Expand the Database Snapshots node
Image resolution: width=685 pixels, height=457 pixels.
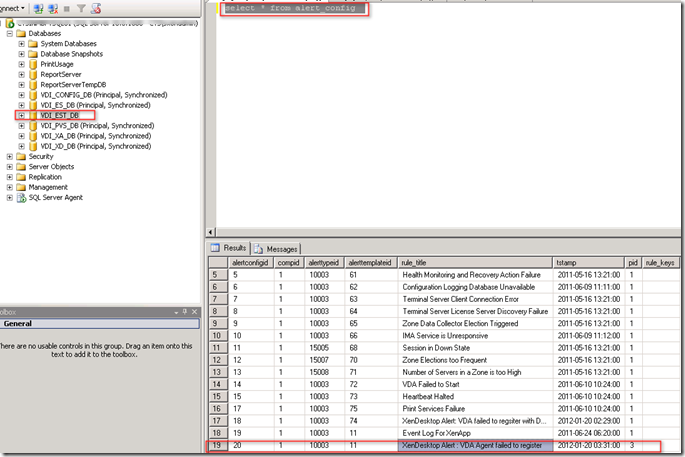[x=21, y=54]
